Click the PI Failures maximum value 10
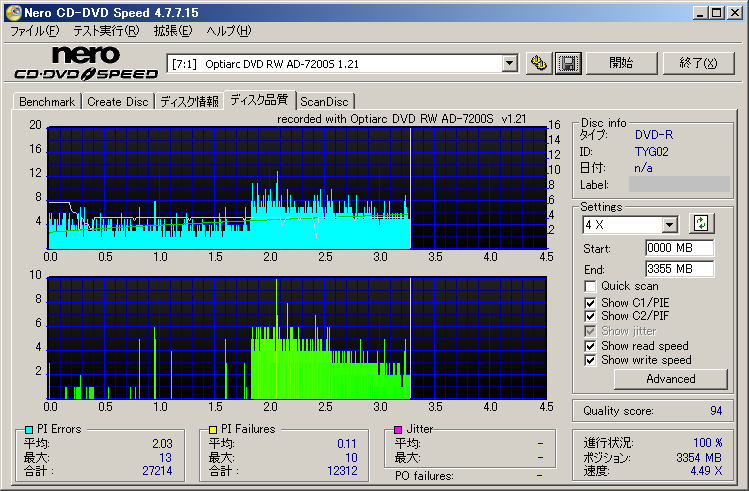The width and height of the screenshot is (749, 491). (351, 458)
